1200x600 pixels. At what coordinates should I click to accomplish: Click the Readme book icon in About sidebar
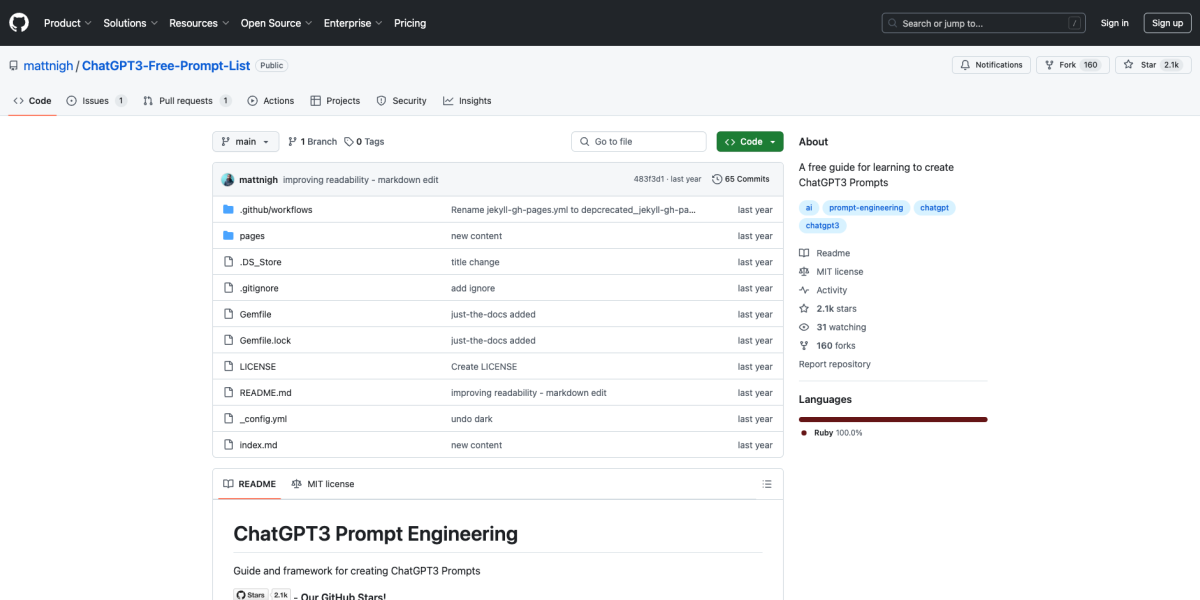(x=804, y=252)
